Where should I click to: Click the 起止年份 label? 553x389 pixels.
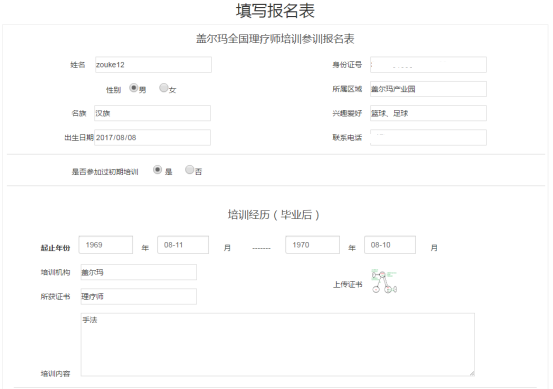(55, 248)
